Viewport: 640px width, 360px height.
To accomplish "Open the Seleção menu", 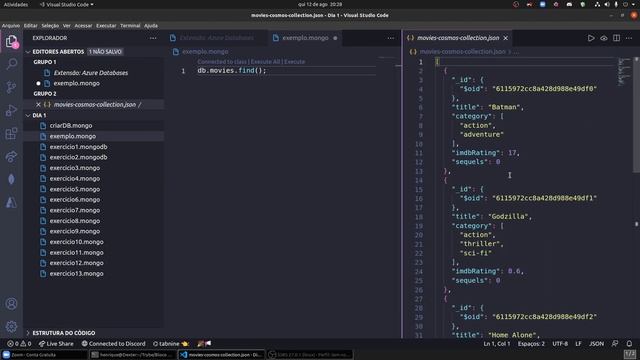I will click(x=50, y=26).
